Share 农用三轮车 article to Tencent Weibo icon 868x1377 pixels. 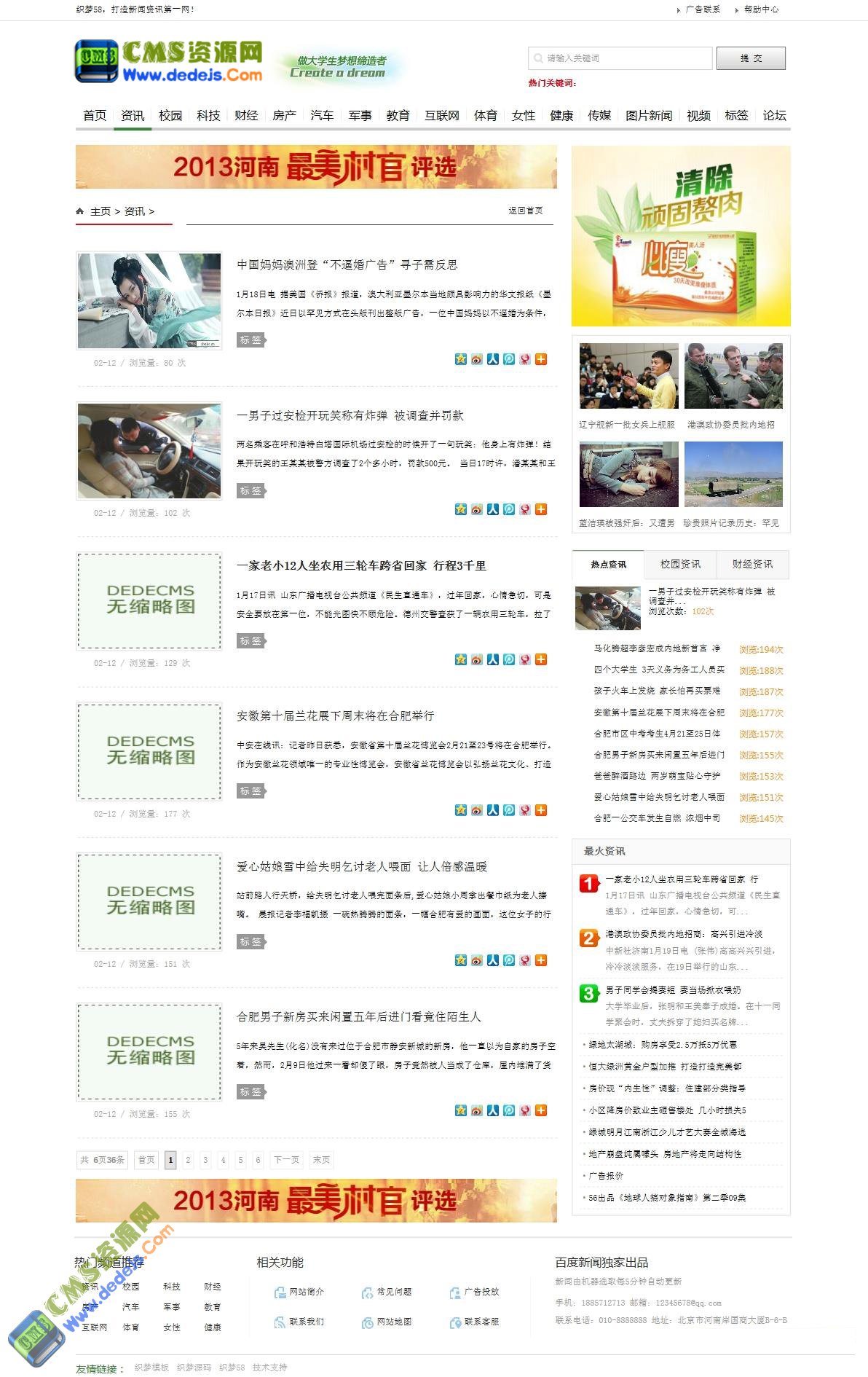[508, 659]
